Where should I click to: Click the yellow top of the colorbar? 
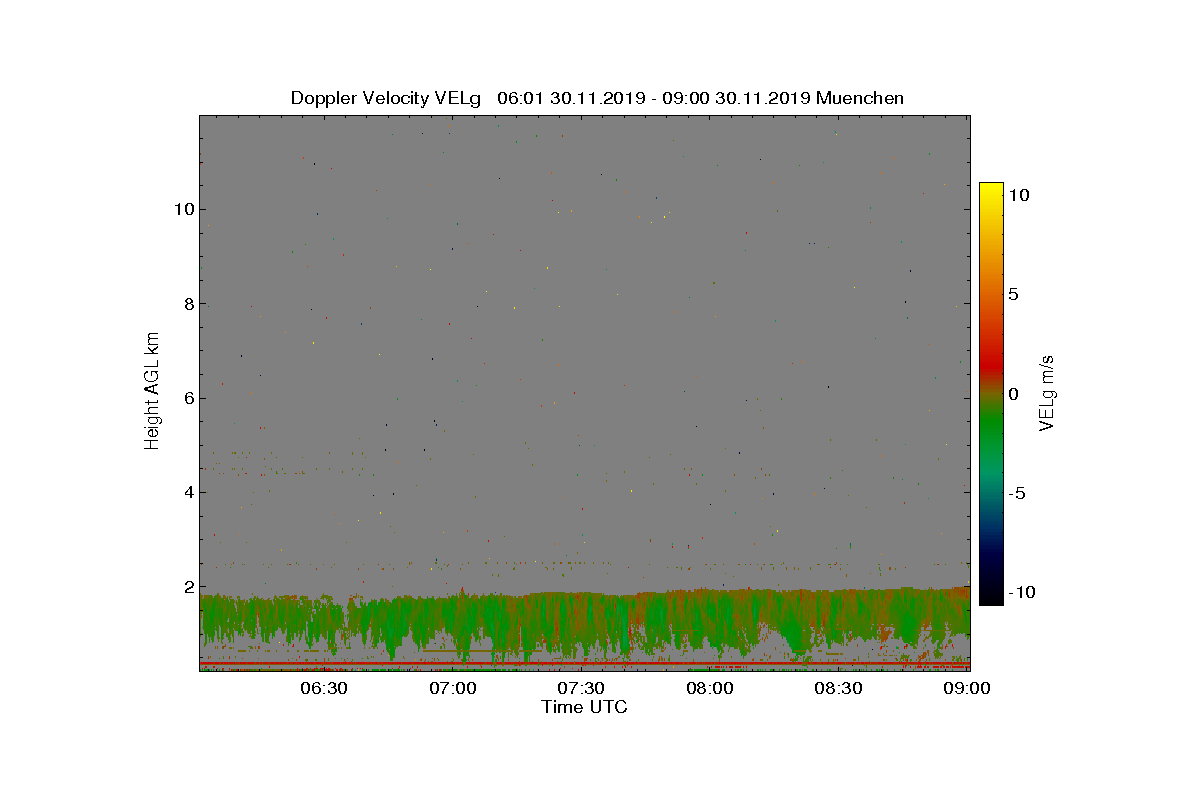(991, 189)
